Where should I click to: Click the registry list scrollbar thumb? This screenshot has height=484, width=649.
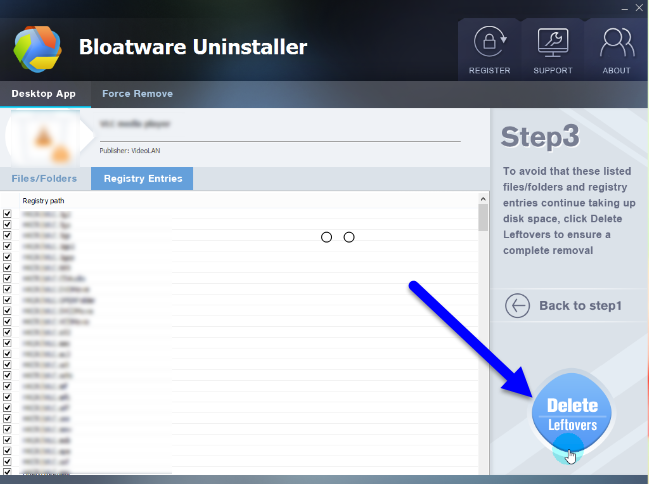coord(483,218)
